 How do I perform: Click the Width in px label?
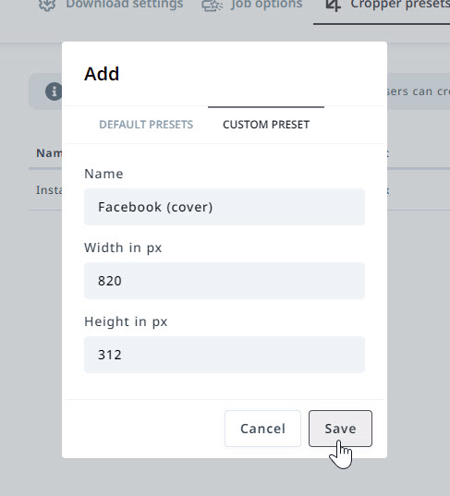(123, 248)
